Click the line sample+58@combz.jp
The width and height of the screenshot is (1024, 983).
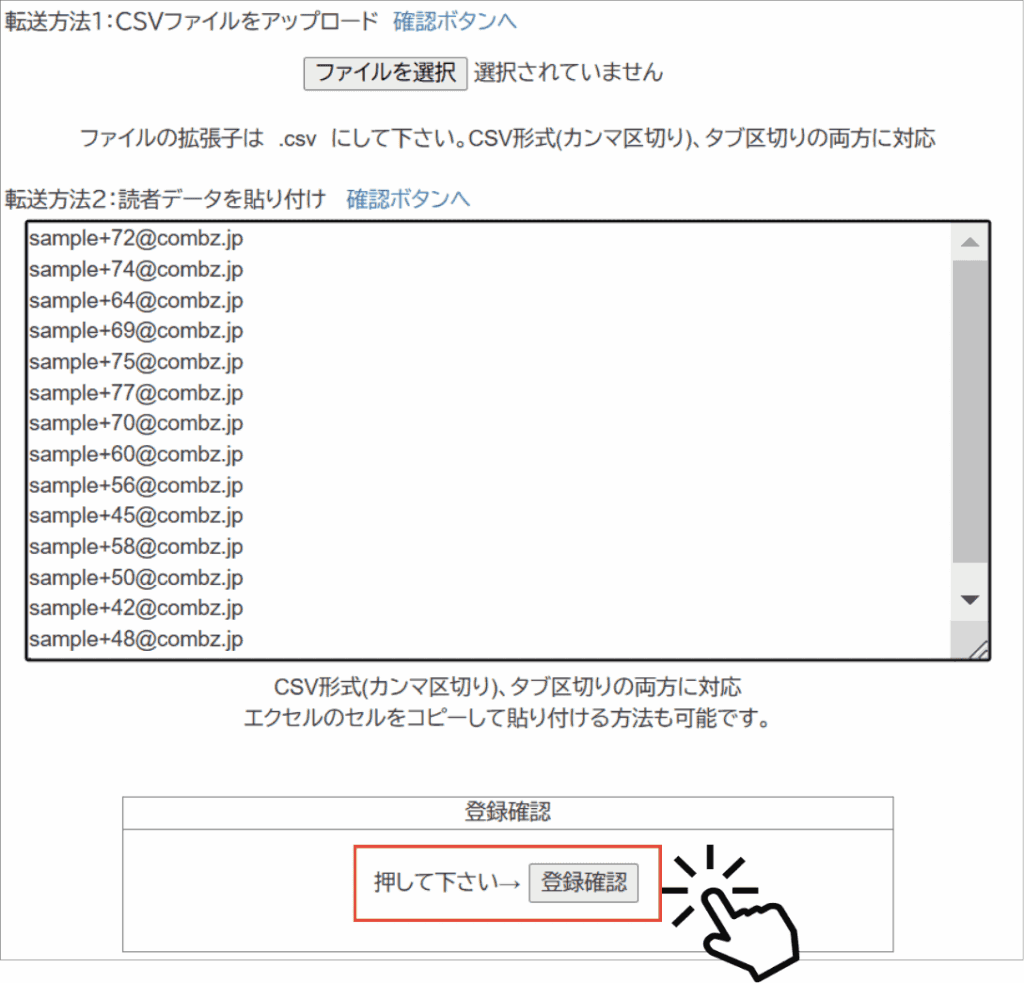136,547
